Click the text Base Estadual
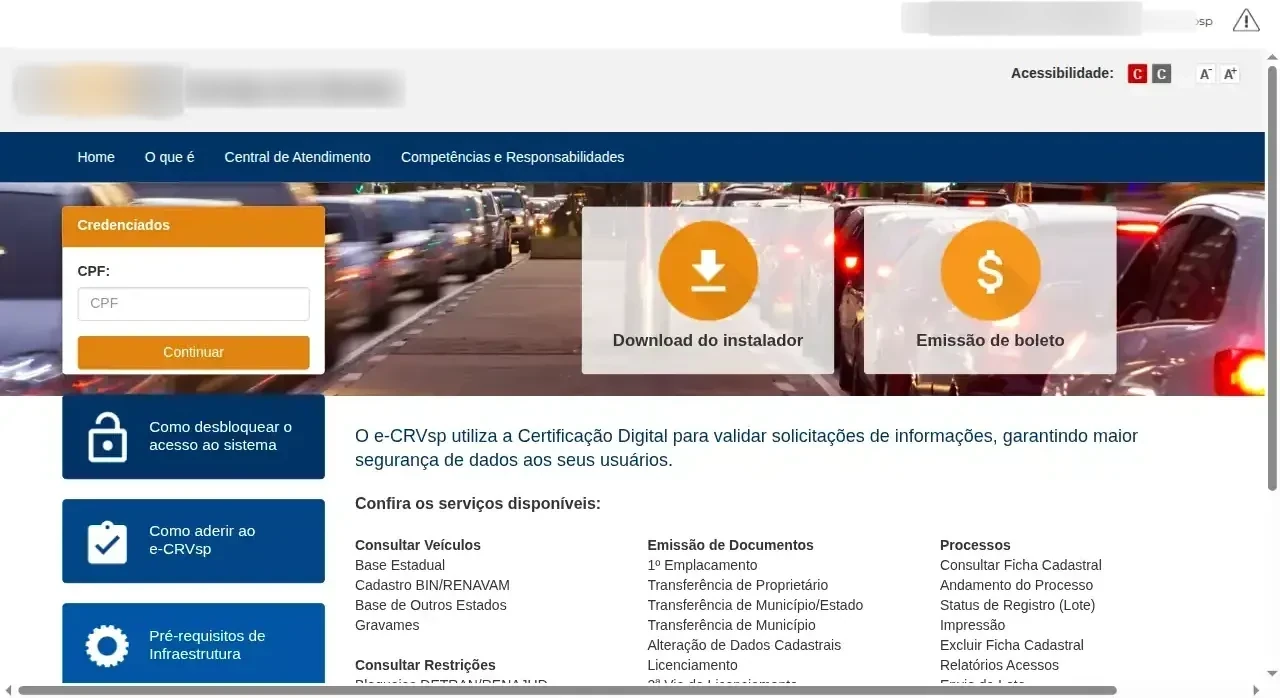This screenshot has height=698, width=1280. (x=400, y=565)
